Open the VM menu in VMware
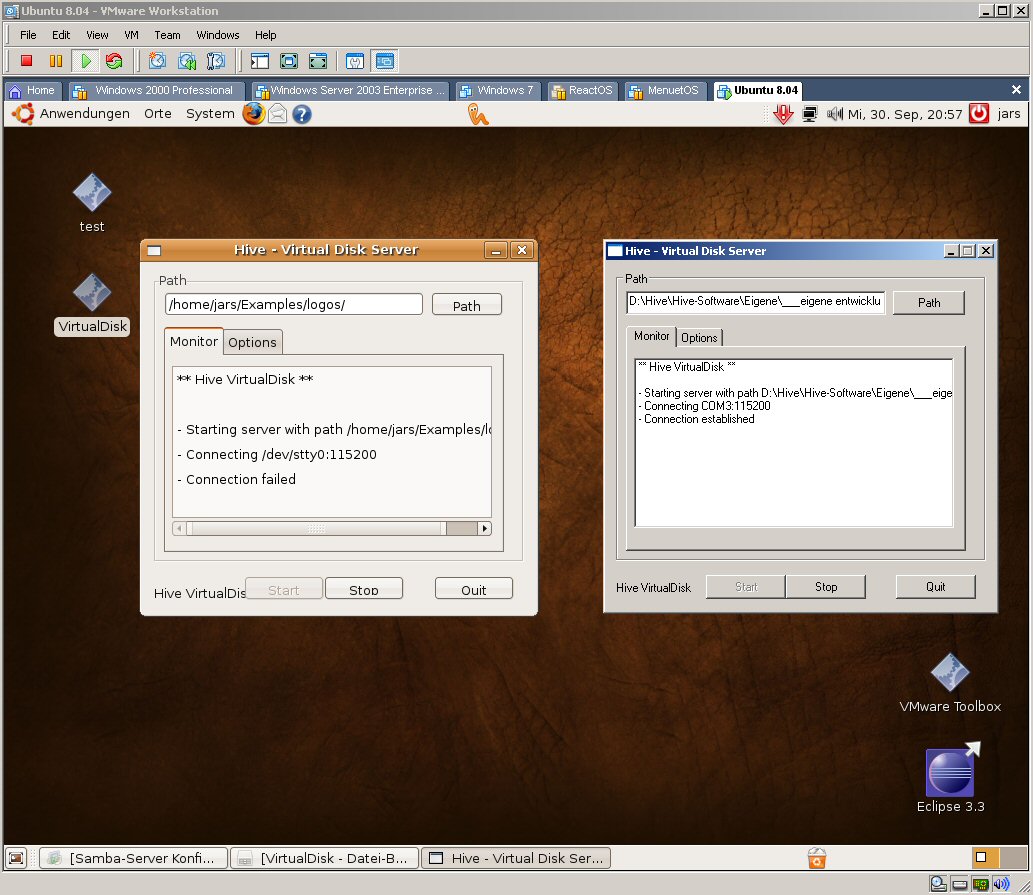Image resolution: width=1033 pixels, height=895 pixels. [131, 35]
